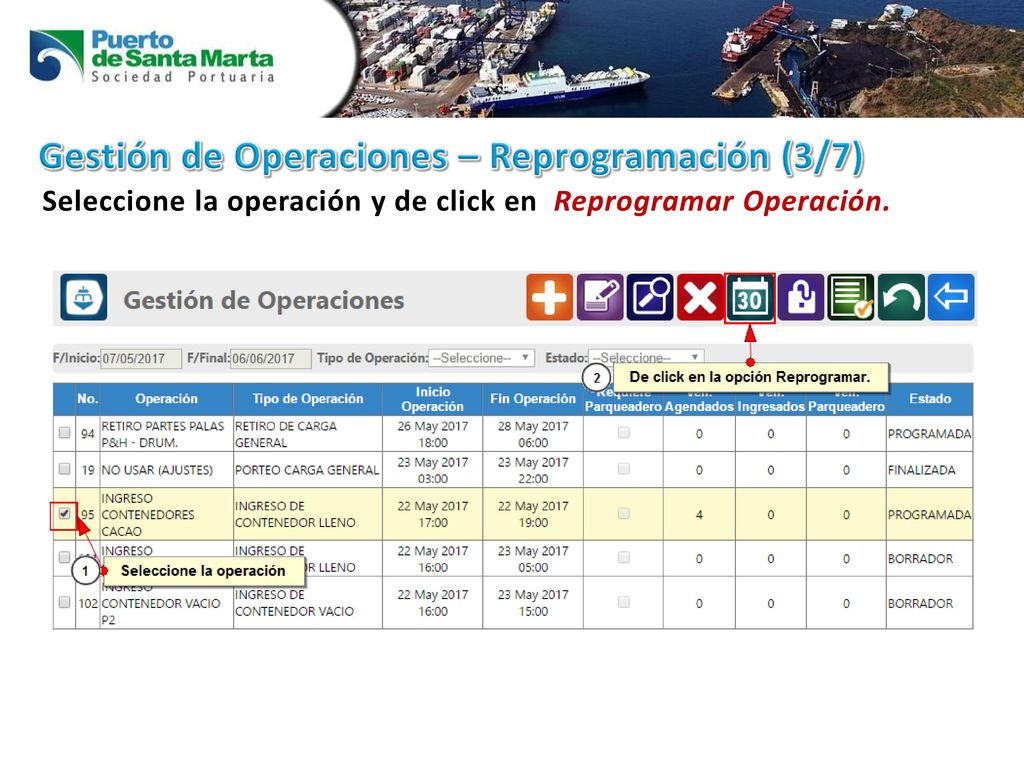The image size is (1024, 768).
Task: Click the purple padlock icon
Action: click(x=801, y=298)
